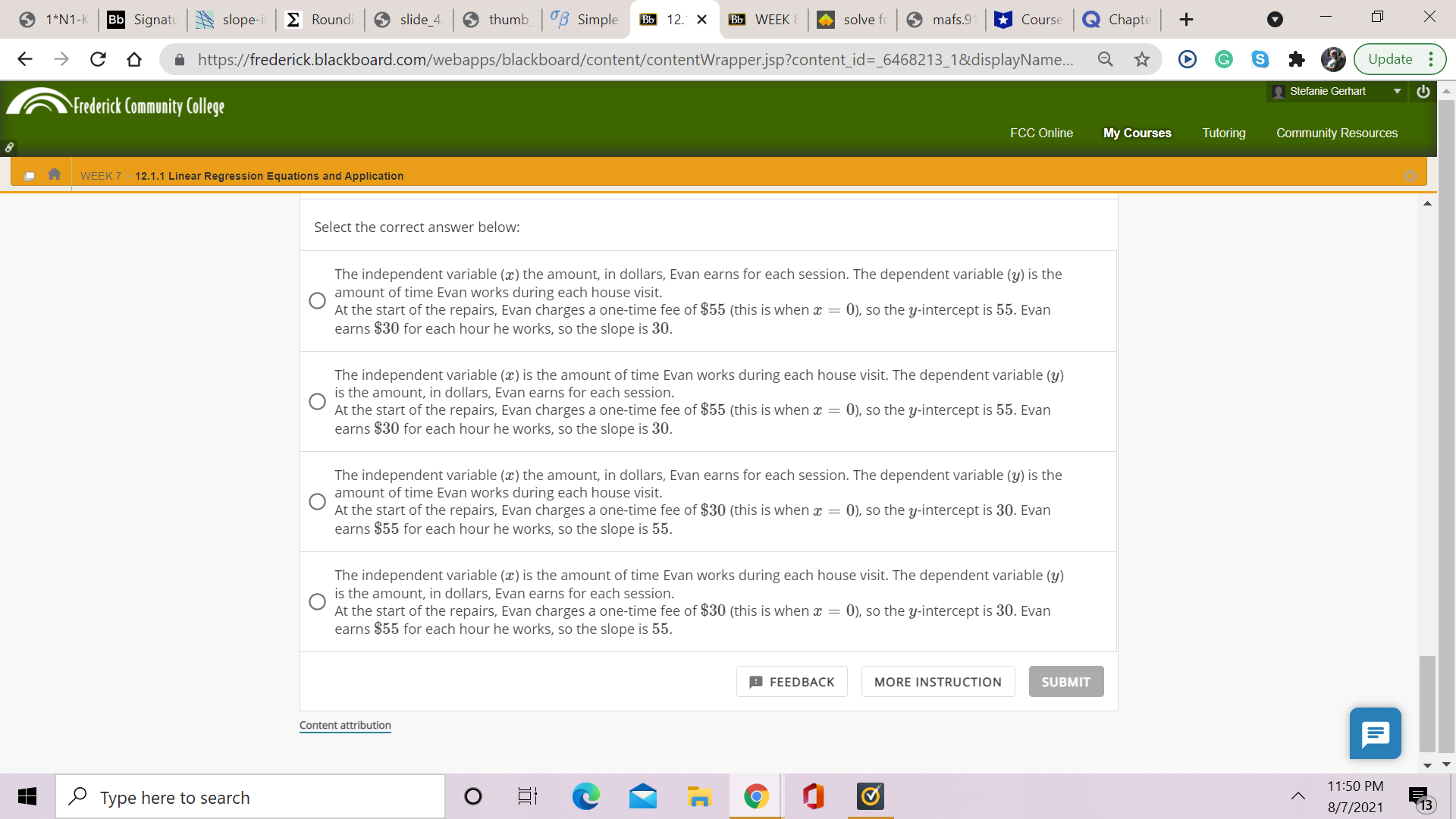Open the Skype extension
1456x819 pixels.
click(1260, 59)
